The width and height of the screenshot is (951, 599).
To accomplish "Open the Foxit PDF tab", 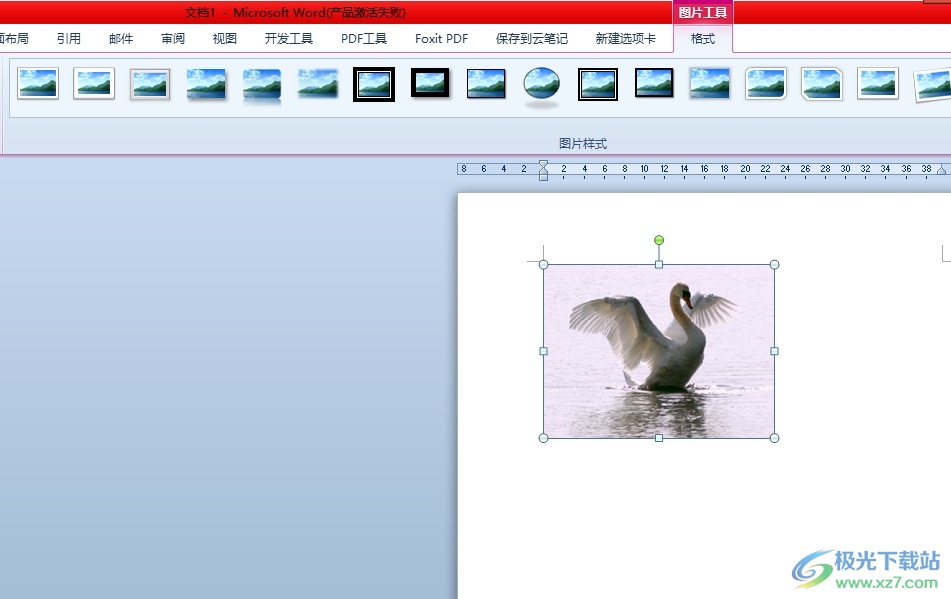I will coord(442,39).
